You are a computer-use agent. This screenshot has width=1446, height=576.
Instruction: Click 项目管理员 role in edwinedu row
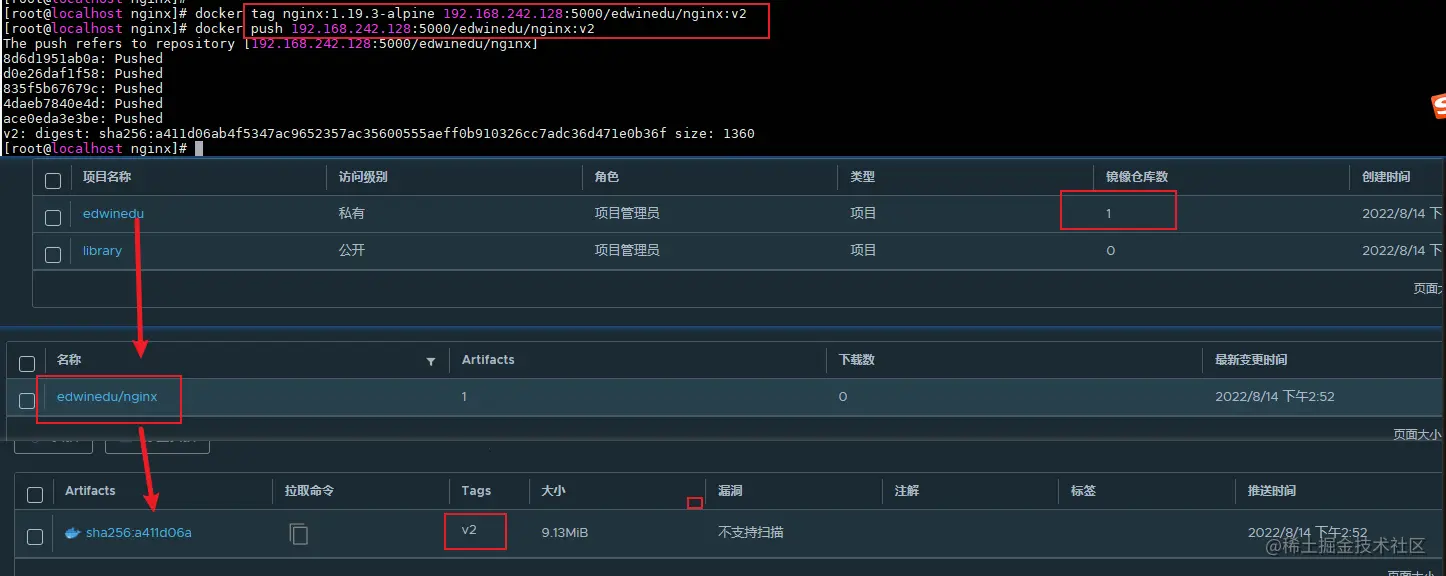tap(627, 213)
